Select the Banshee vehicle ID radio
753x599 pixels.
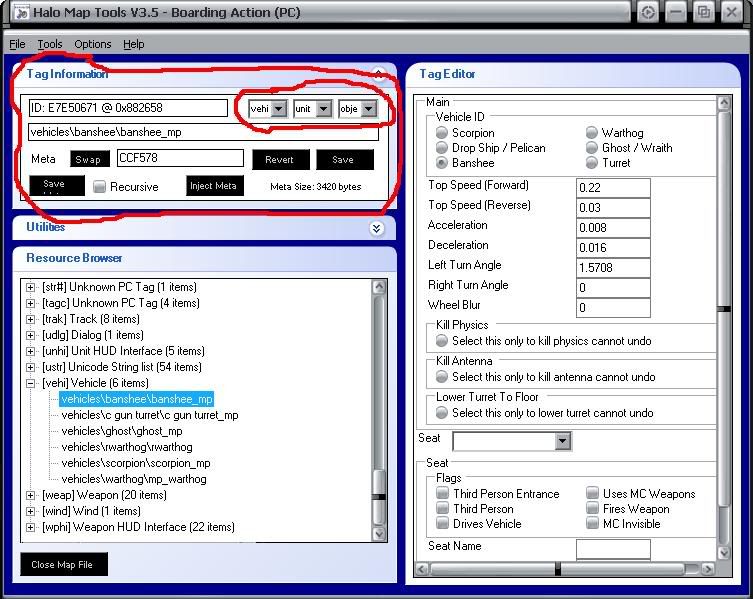click(441, 163)
